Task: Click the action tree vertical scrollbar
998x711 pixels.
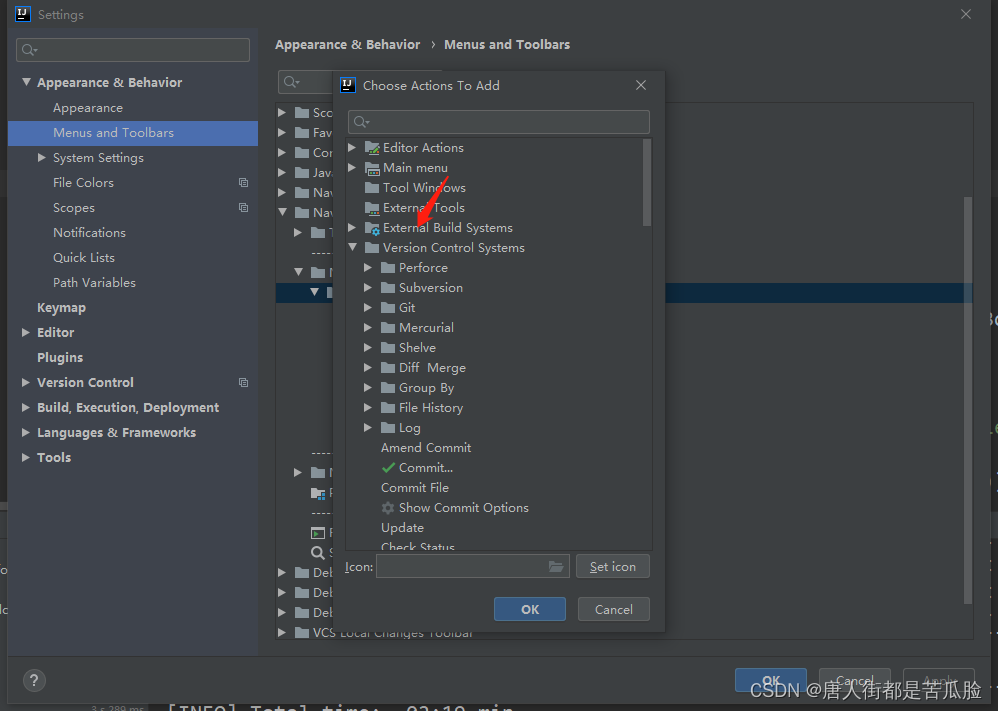Action: click(647, 183)
